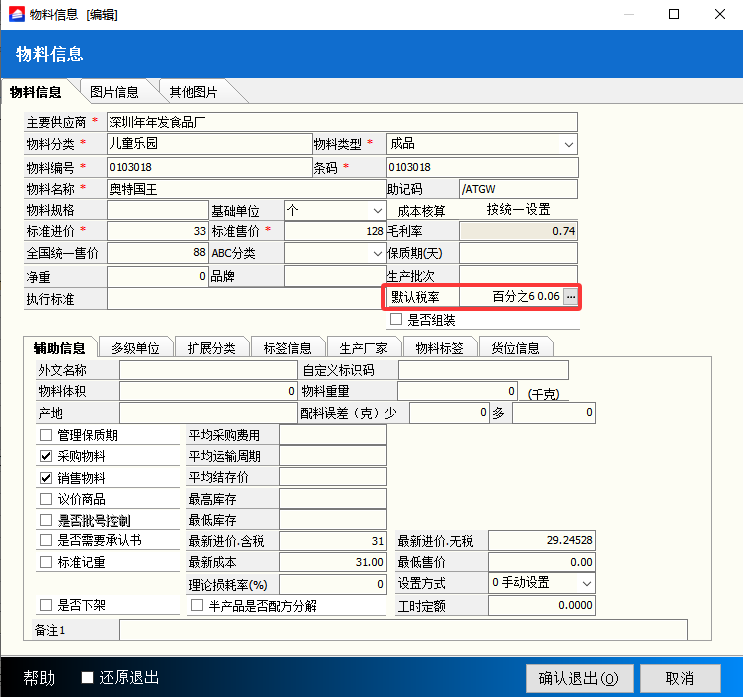Click the 物料重量 input field
Viewport: 743px width, 697px height.
457,391
